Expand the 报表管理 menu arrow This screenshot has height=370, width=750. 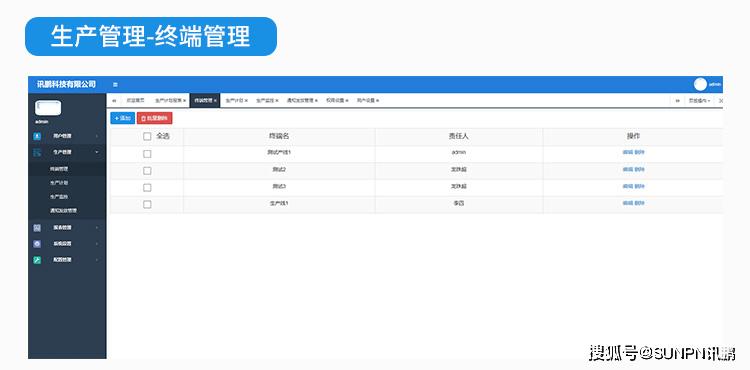(x=97, y=228)
